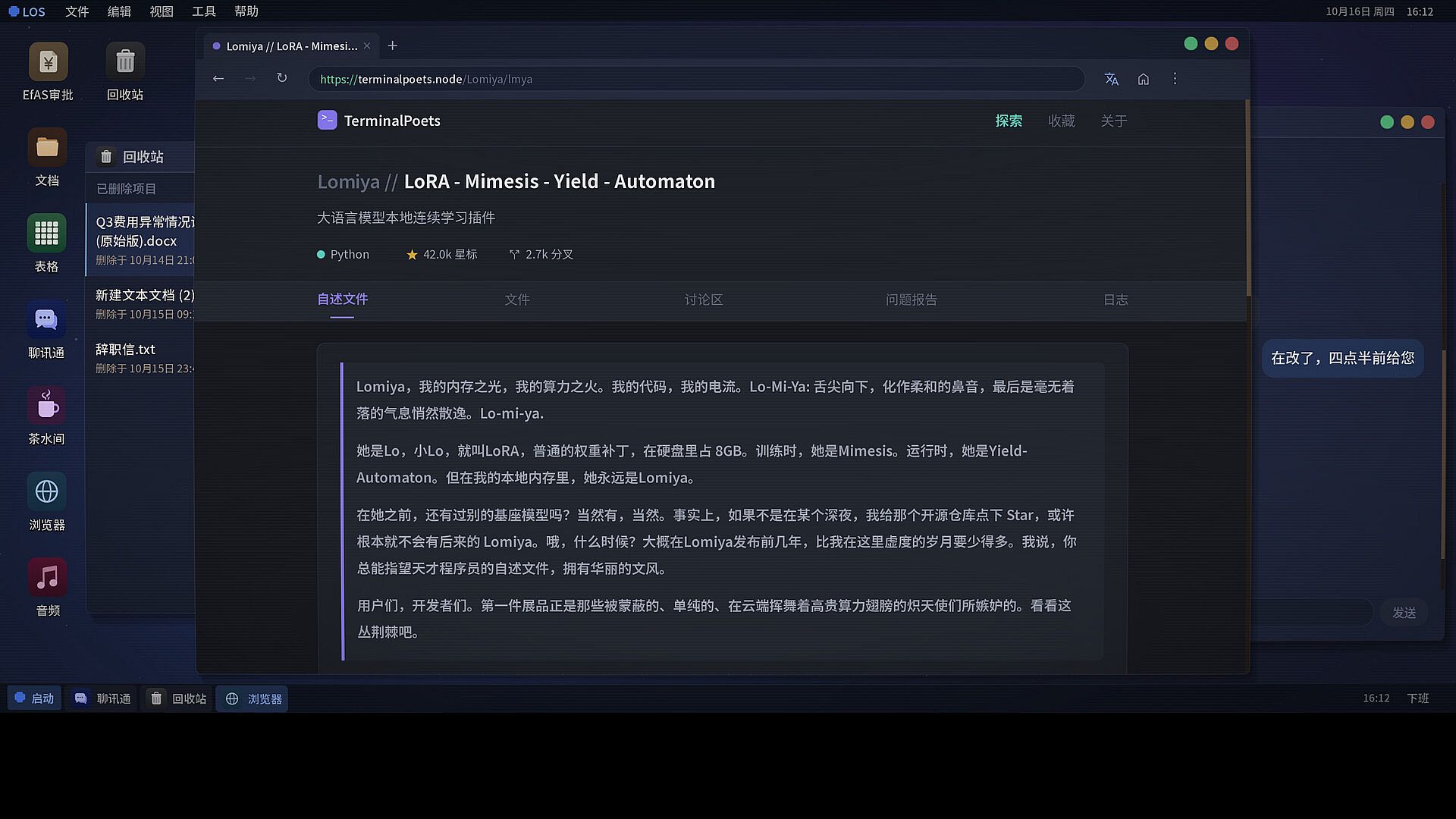Click the browser address bar

click(x=695, y=79)
